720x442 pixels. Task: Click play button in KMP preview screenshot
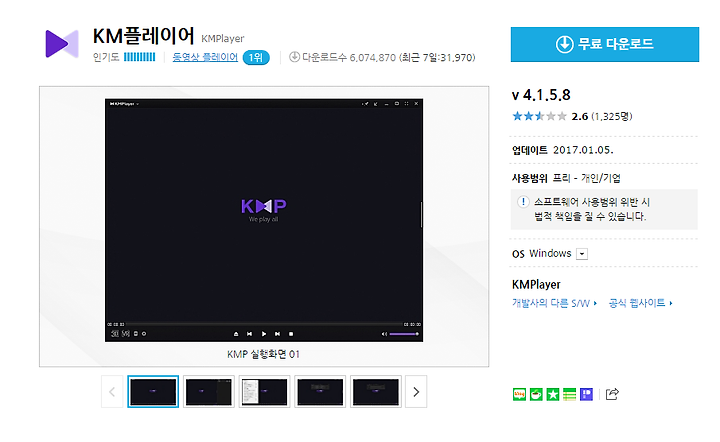264,334
